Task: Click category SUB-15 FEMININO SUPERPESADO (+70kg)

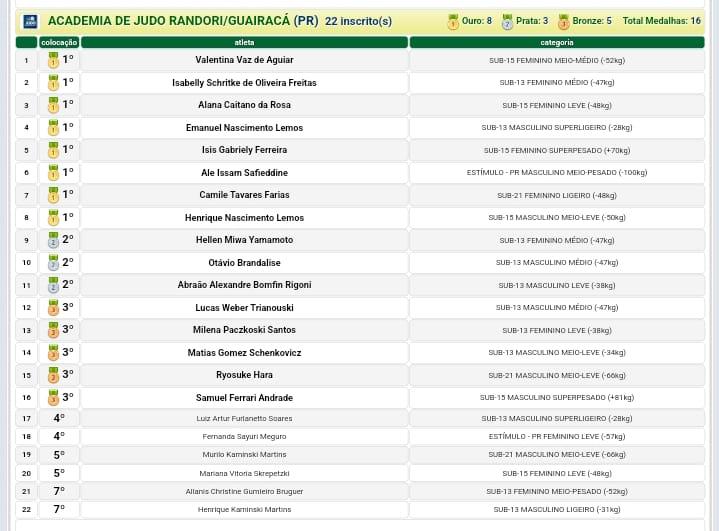Action: 557,150
